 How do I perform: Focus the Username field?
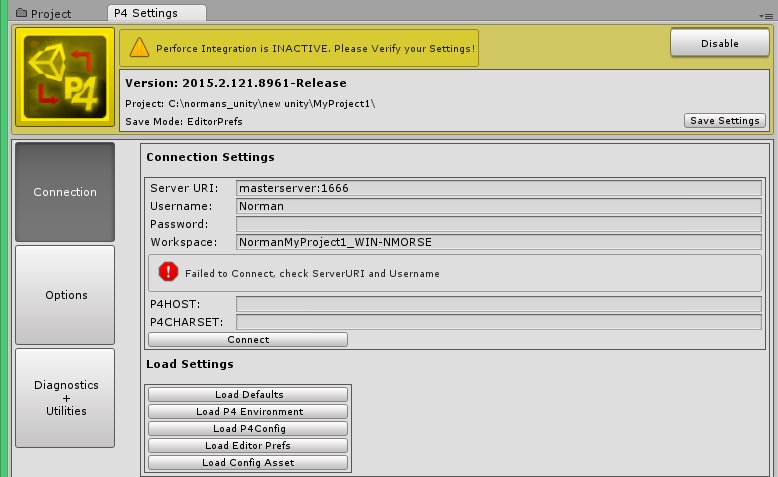[x=499, y=206]
